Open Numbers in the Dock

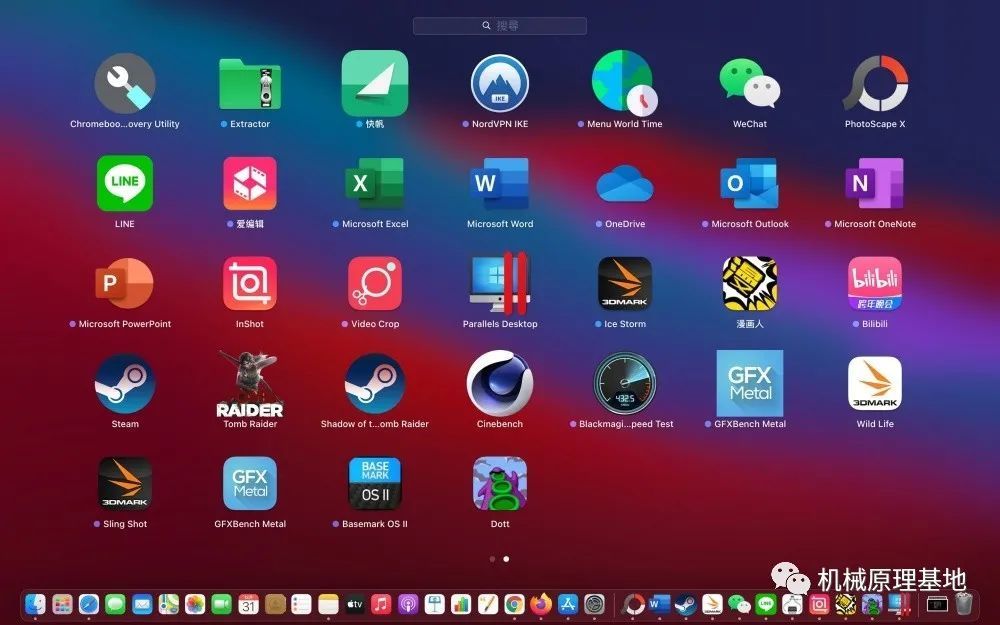coord(460,603)
